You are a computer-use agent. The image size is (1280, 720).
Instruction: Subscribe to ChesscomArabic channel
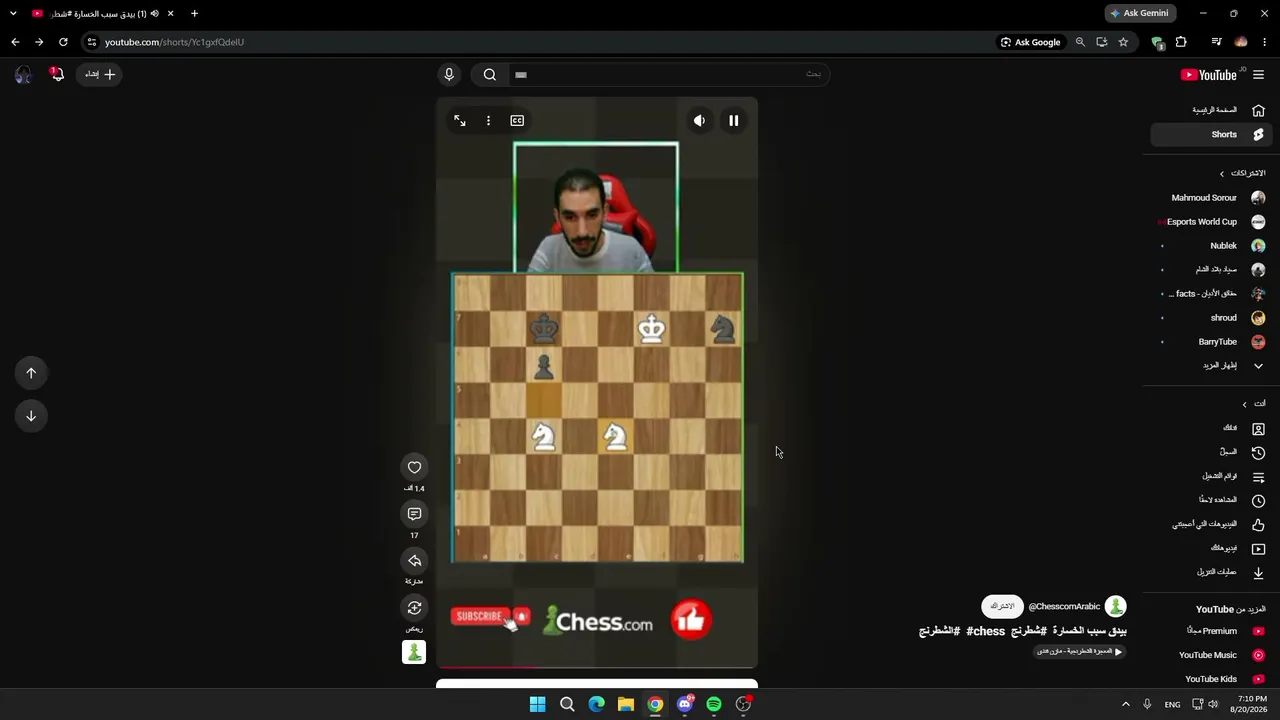(1002, 606)
